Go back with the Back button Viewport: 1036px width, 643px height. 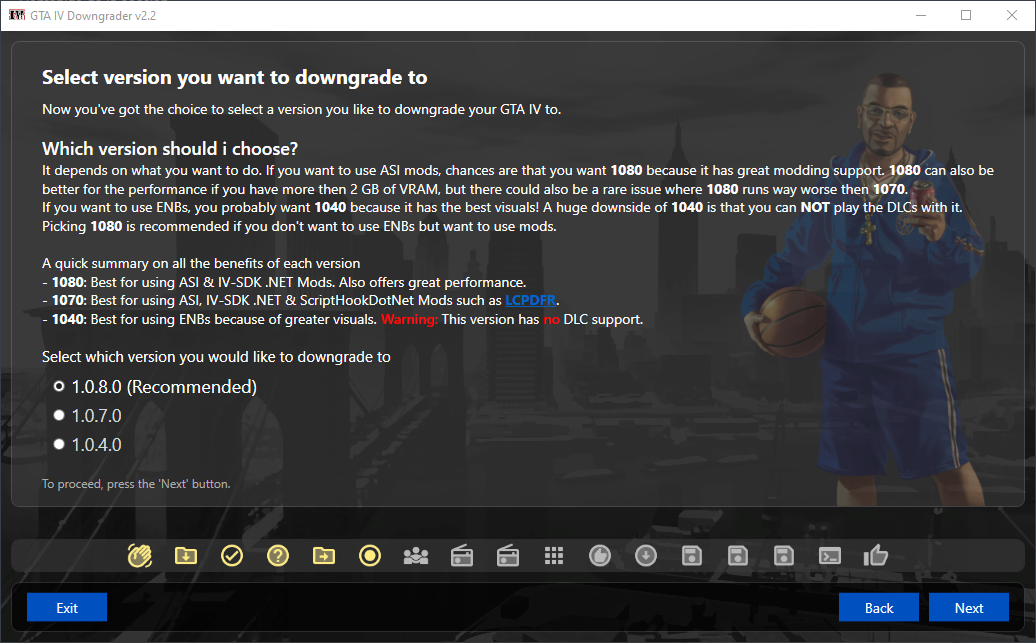pyautogui.click(x=879, y=607)
